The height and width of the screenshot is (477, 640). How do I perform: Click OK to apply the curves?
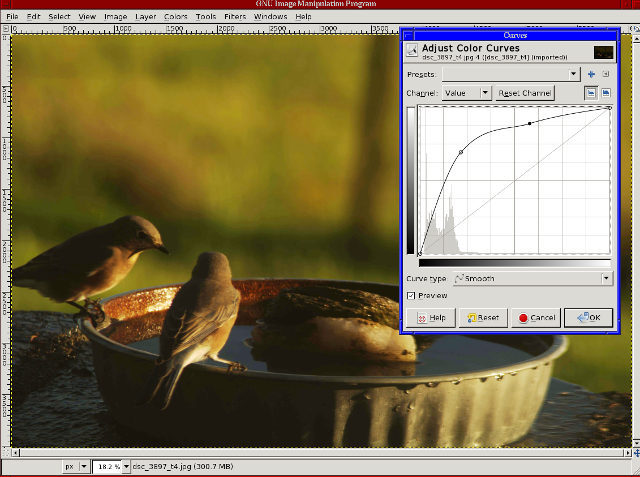tap(588, 317)
